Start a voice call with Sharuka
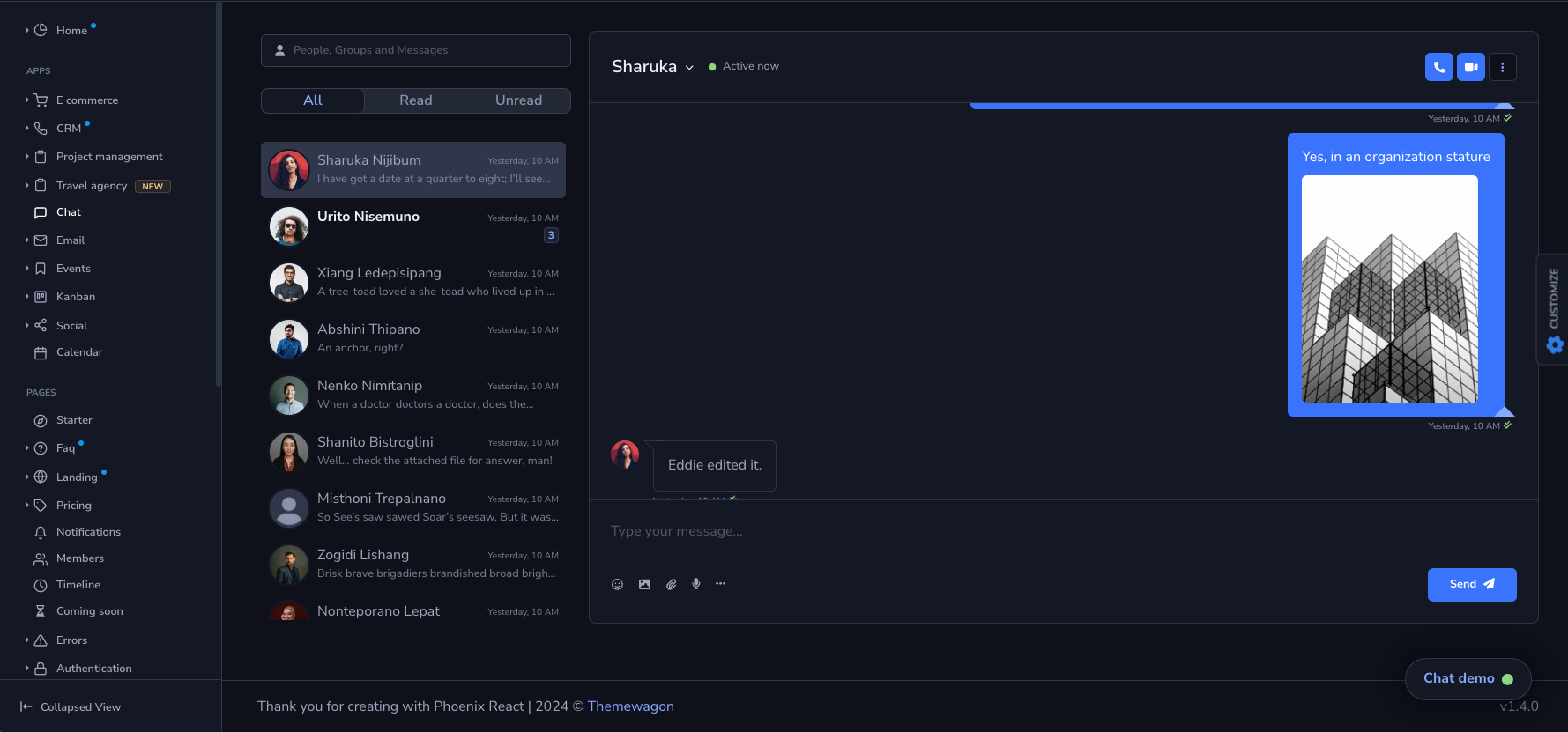The image size is (1568, 732). [x=1438, y=67]
